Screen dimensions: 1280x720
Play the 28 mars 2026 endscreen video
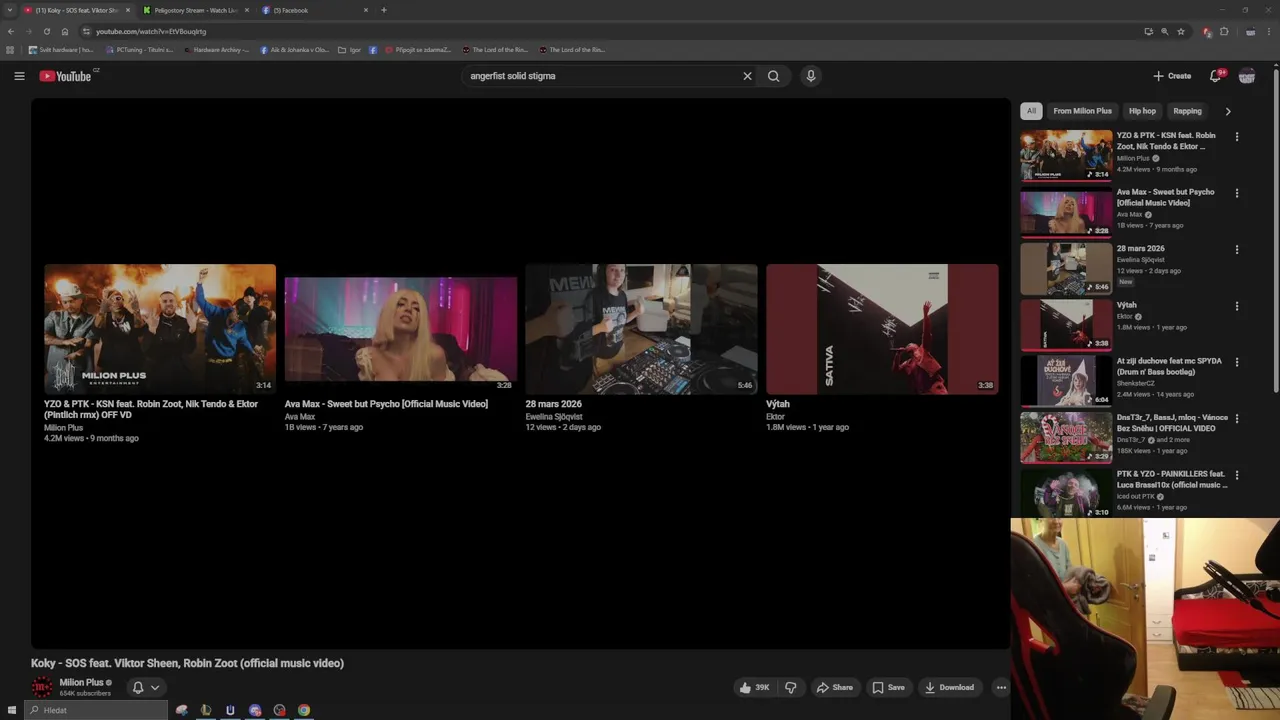[641, 329]
